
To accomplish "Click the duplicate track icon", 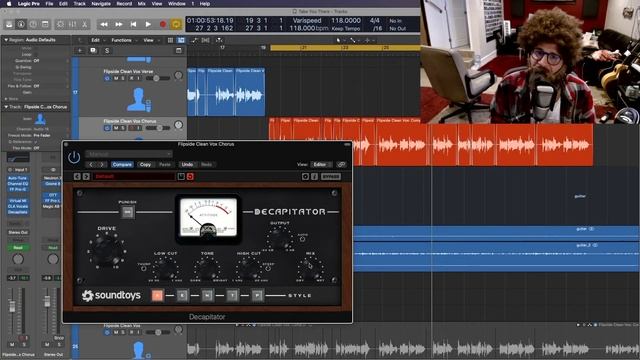I will point(93,51).
